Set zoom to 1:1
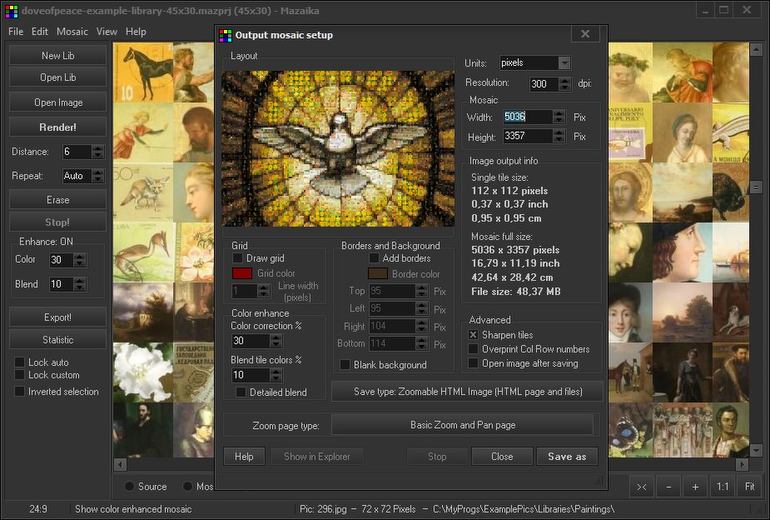This screenshot has height=520, width=770. (722, 487)
